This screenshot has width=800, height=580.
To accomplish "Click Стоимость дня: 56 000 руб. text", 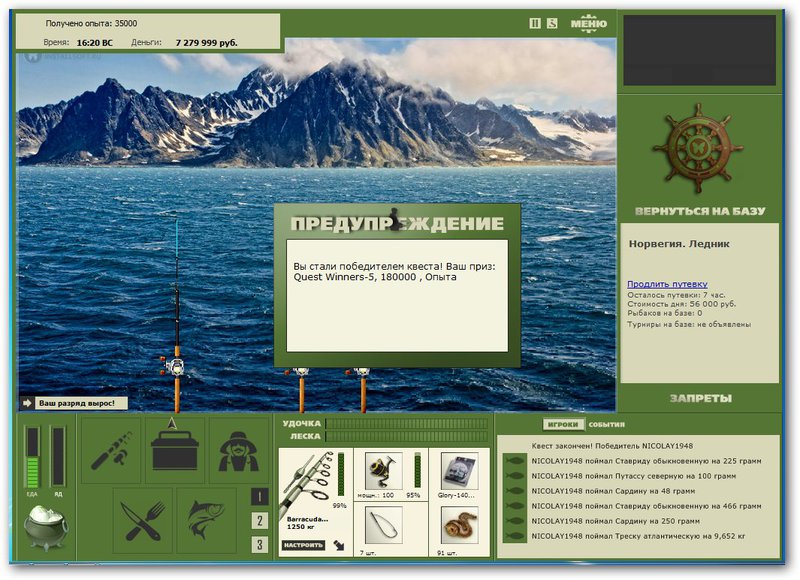I will (x=682, y=304).
